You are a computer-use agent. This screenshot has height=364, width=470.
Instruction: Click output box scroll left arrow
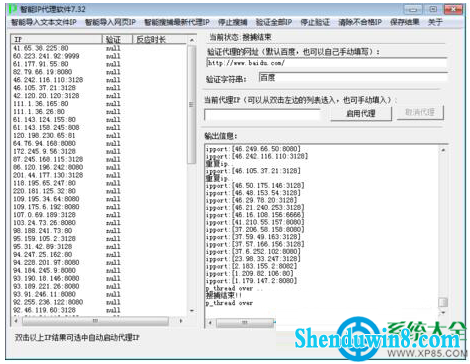point(210,322)
